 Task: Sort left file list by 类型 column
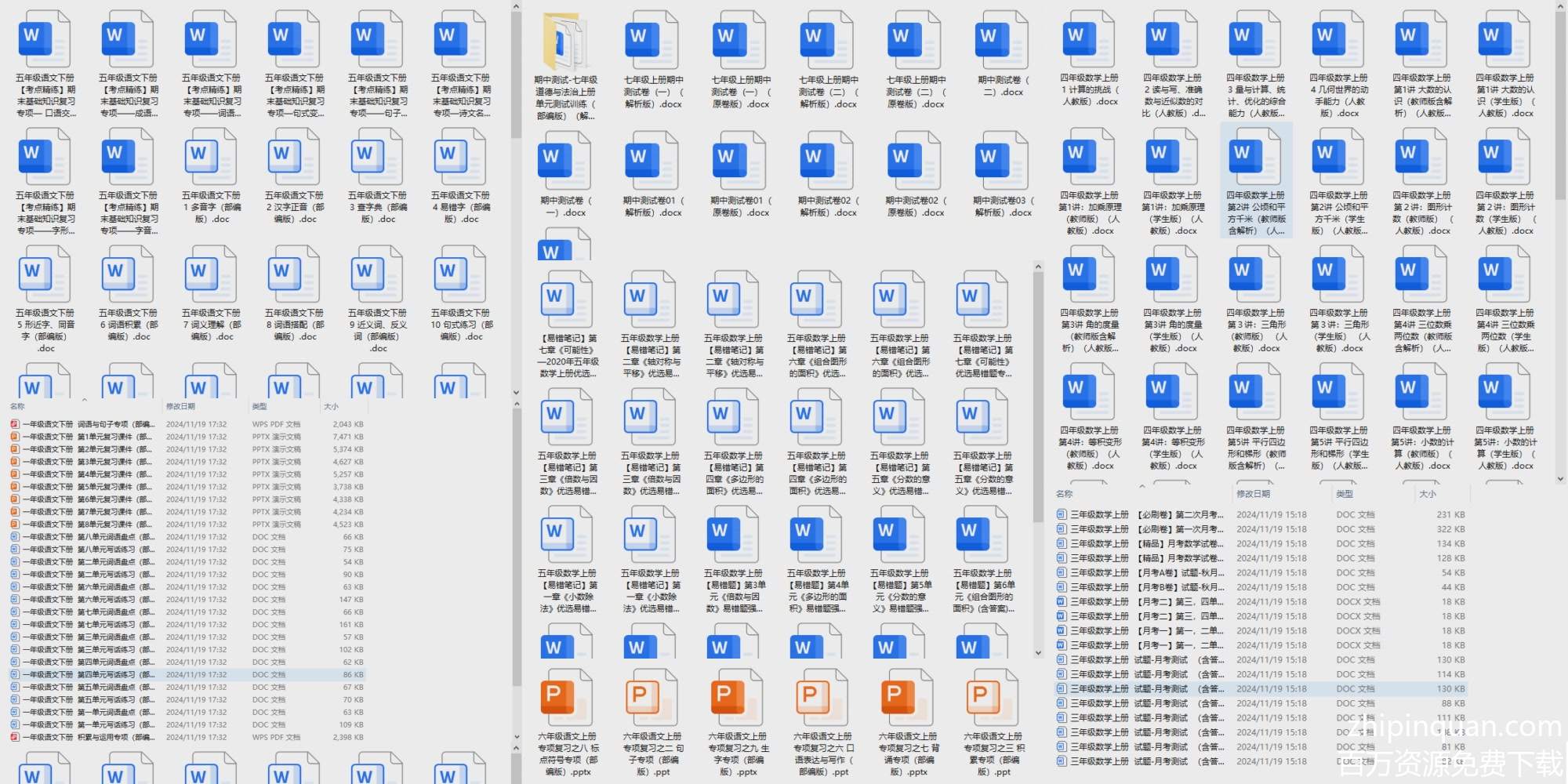pyautogui.click(x=260, y=406)
